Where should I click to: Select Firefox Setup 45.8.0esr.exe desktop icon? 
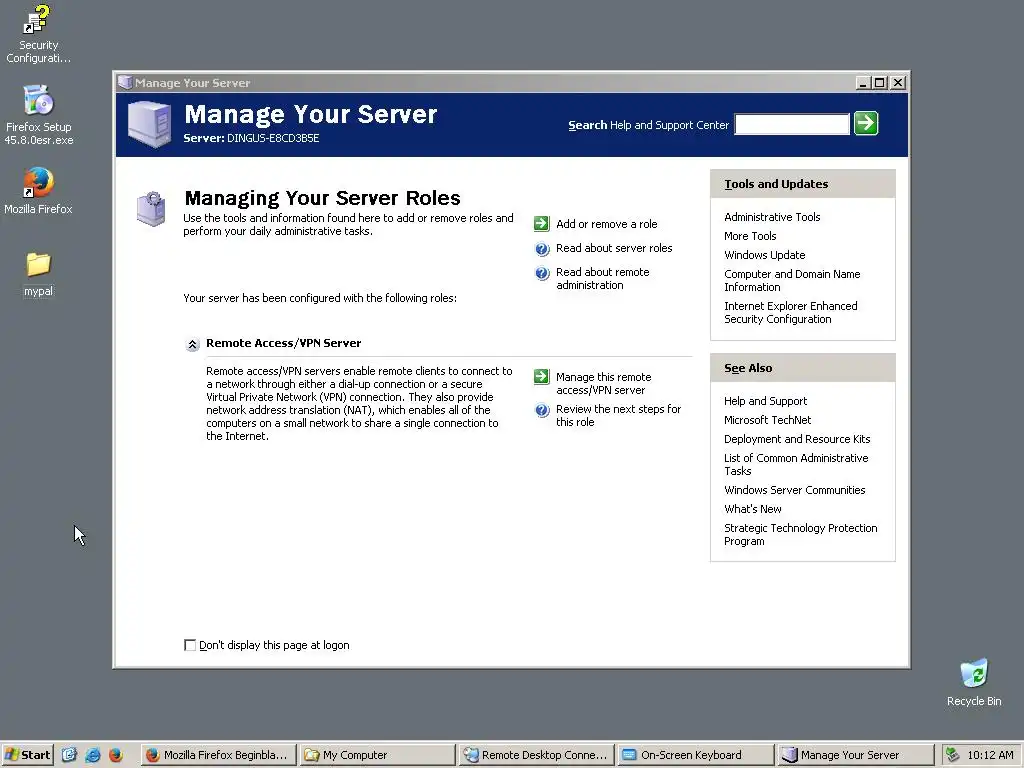pos(39,115)
